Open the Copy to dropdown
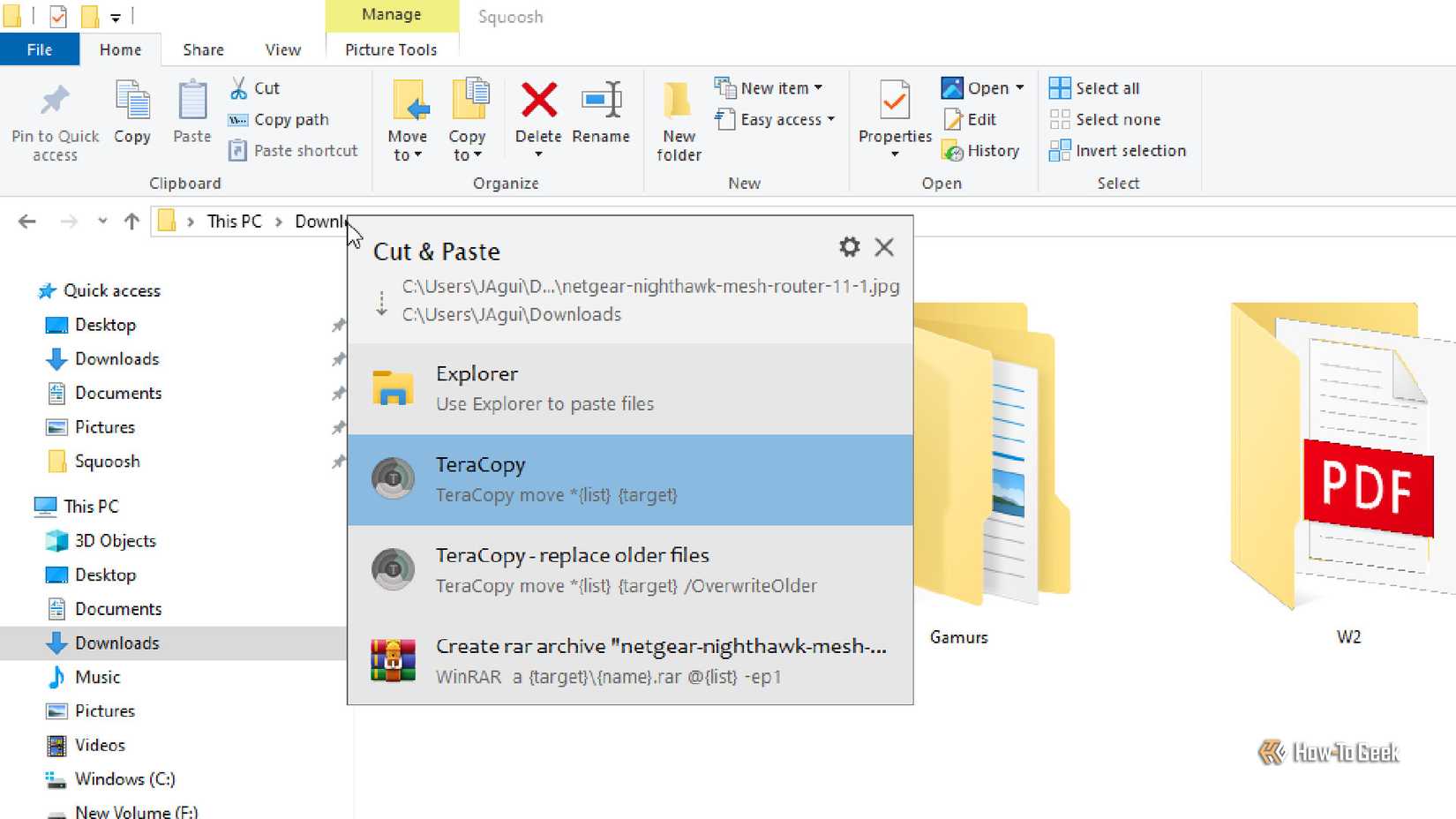 [467, 122]
